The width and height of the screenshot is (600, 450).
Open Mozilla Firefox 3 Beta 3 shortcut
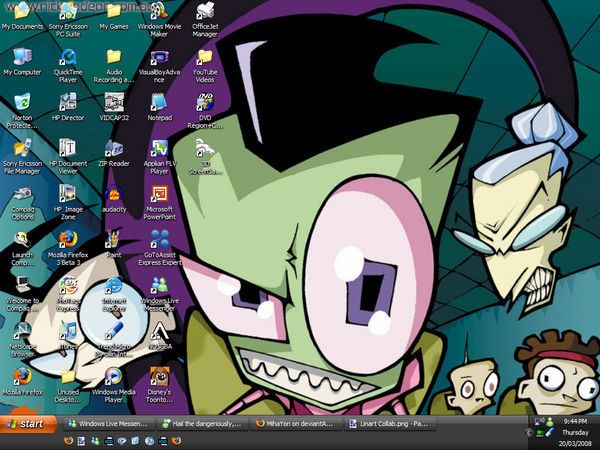coord(68,248)
